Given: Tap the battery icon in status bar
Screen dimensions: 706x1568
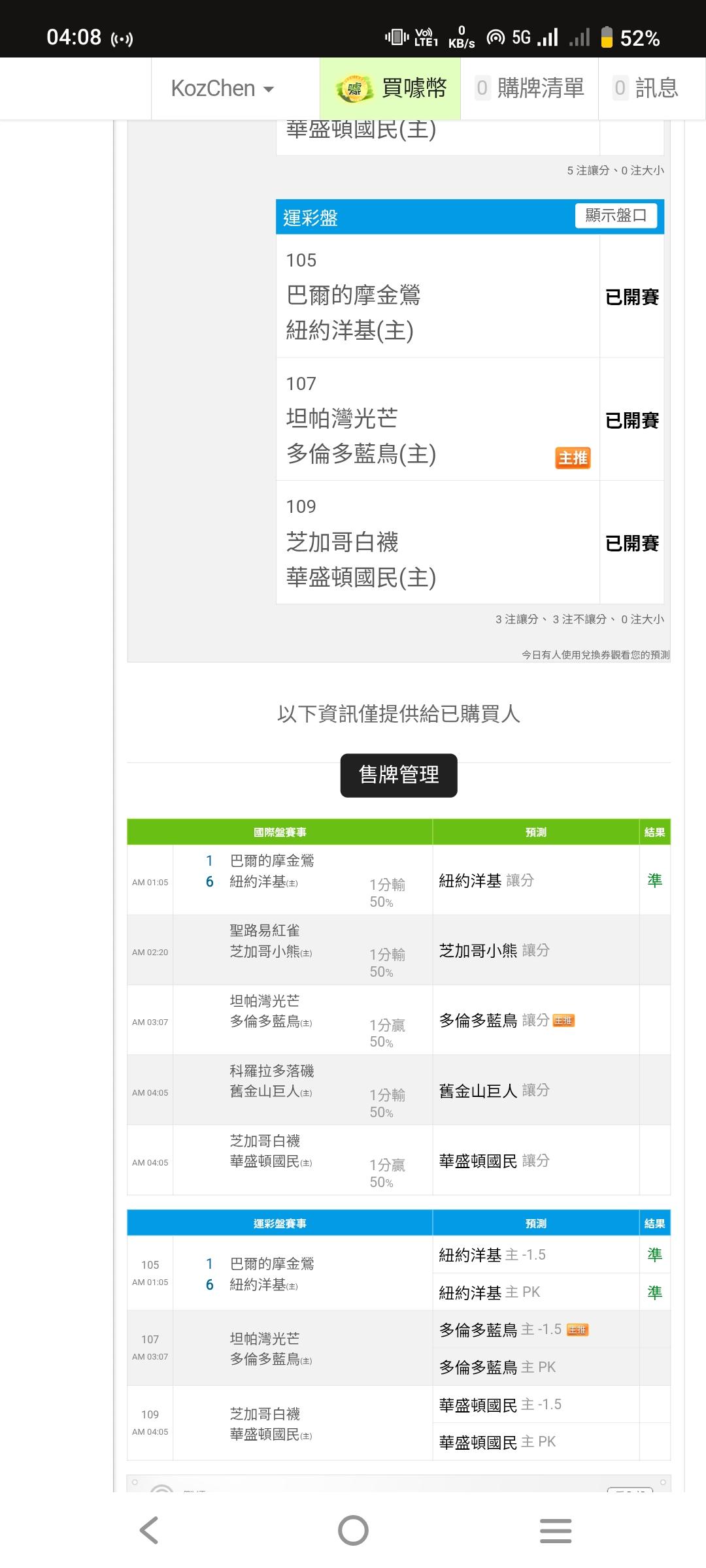Looking at the screenshot, I should click(x=607, y=37).
